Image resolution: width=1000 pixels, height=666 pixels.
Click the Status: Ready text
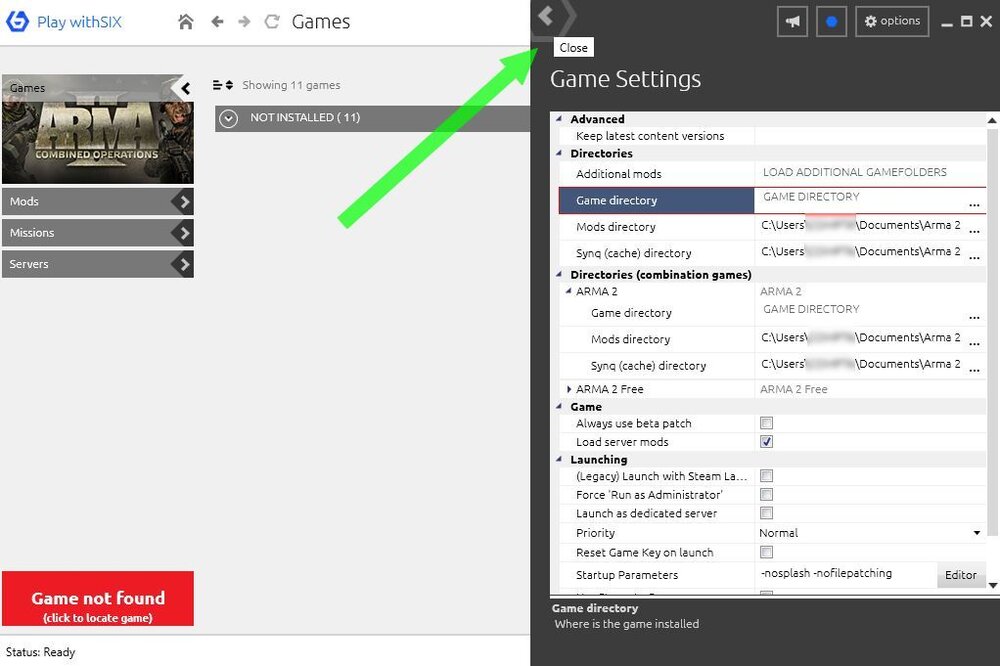click(41, 652)
